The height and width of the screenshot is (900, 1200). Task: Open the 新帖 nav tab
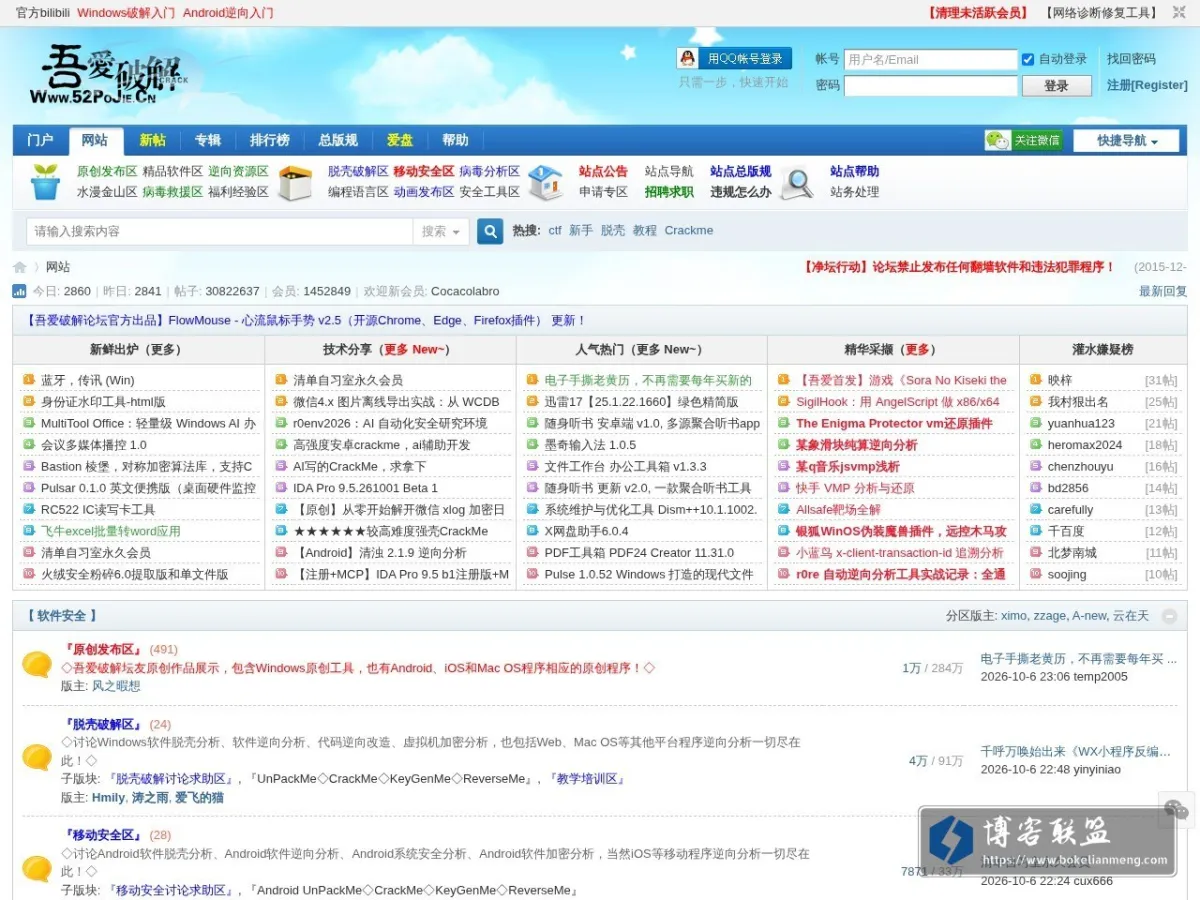153,140
